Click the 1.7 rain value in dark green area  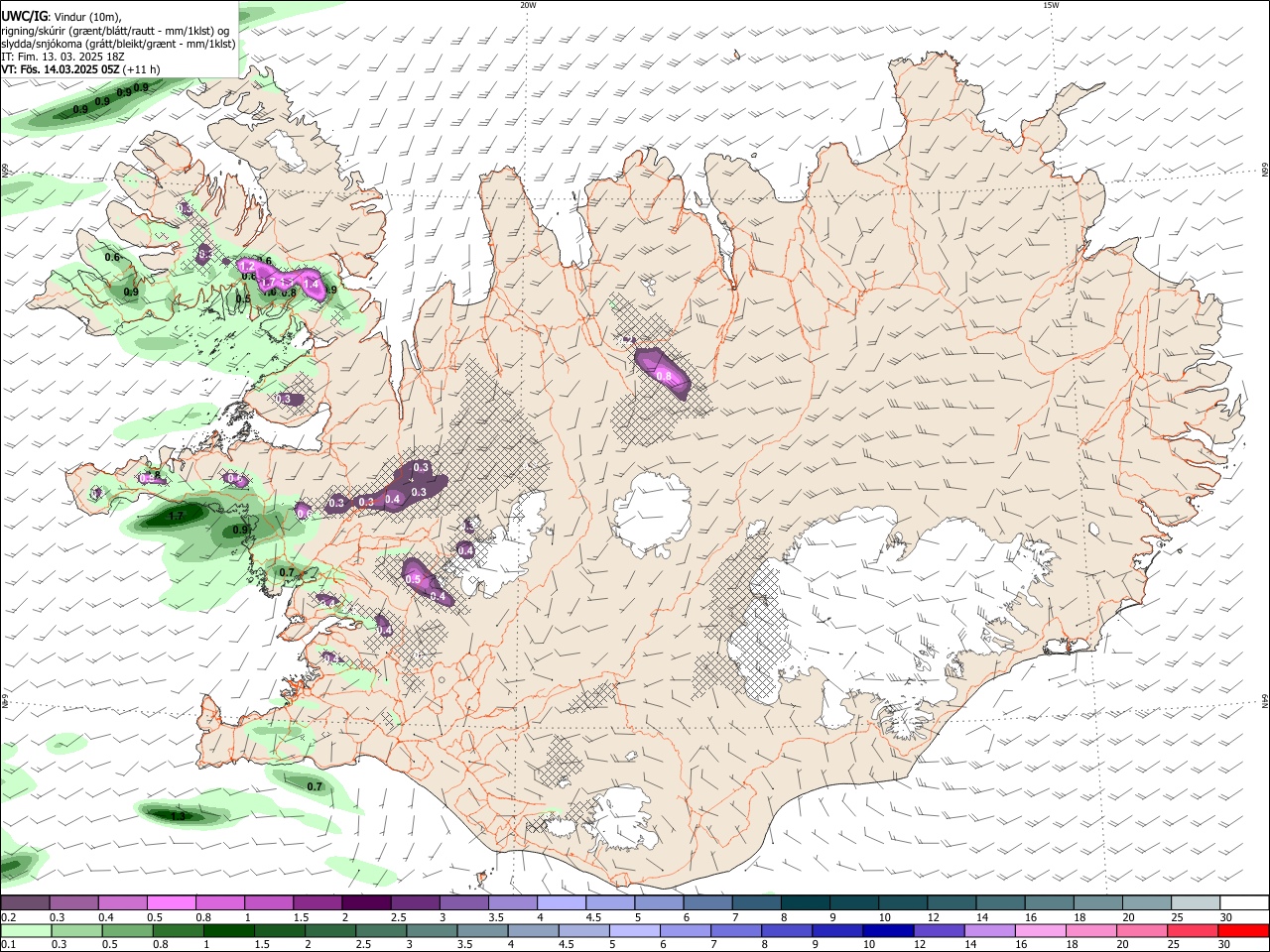(x=178, y=517)
